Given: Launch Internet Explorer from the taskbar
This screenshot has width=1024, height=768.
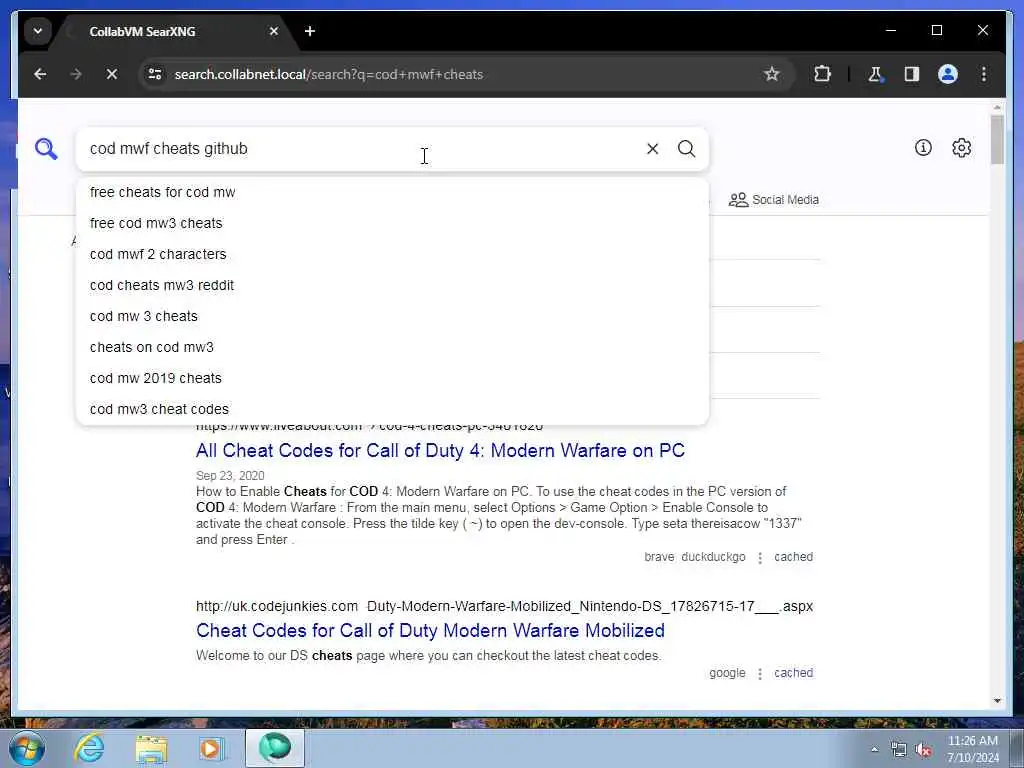Looking at the screenshot, I should [x=89, y=748].
